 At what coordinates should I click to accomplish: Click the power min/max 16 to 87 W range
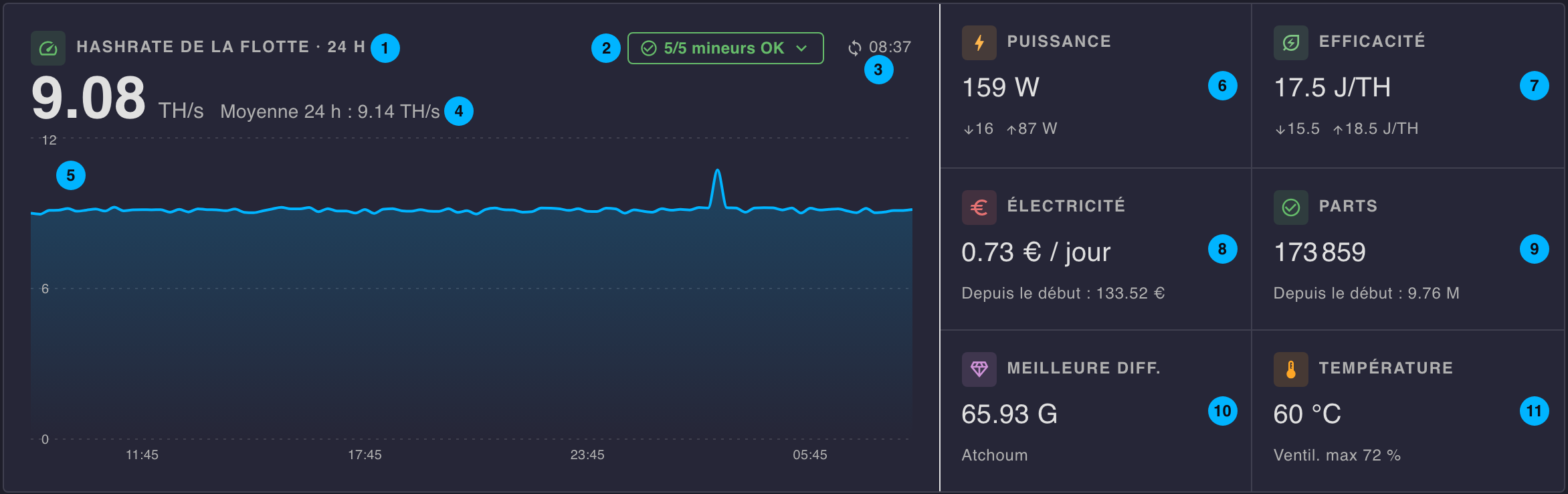(1010, 129)
